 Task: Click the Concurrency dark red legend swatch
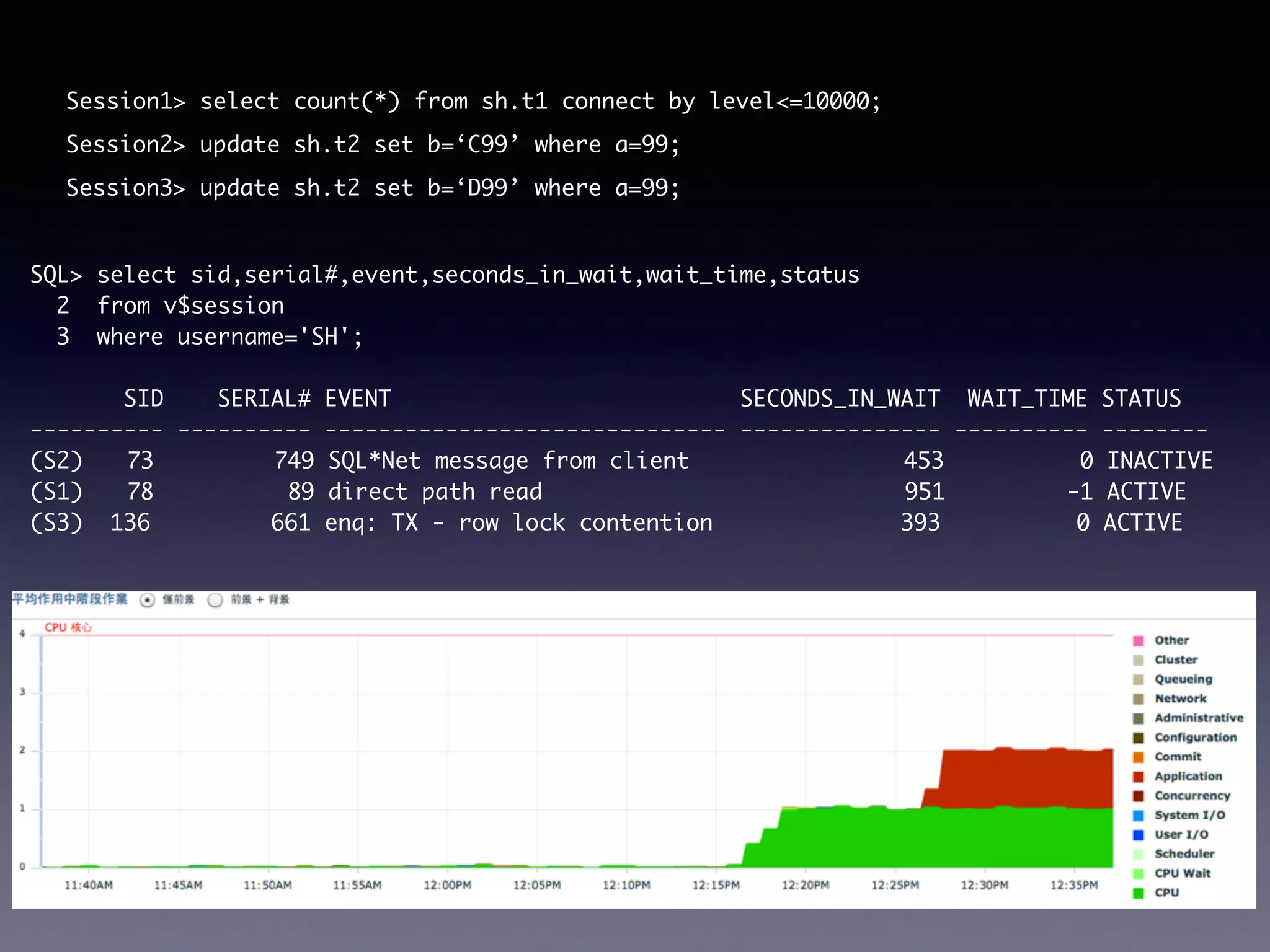click(x=1138, y=796)
